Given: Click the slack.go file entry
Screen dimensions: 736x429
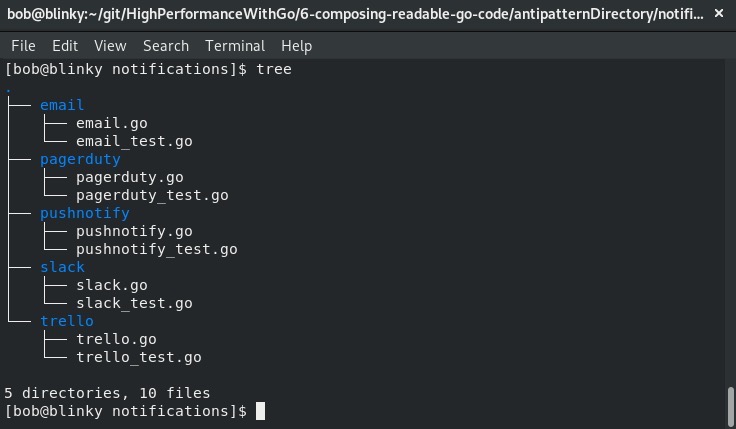Looking at the screenshot, I should tap(112, 285).
